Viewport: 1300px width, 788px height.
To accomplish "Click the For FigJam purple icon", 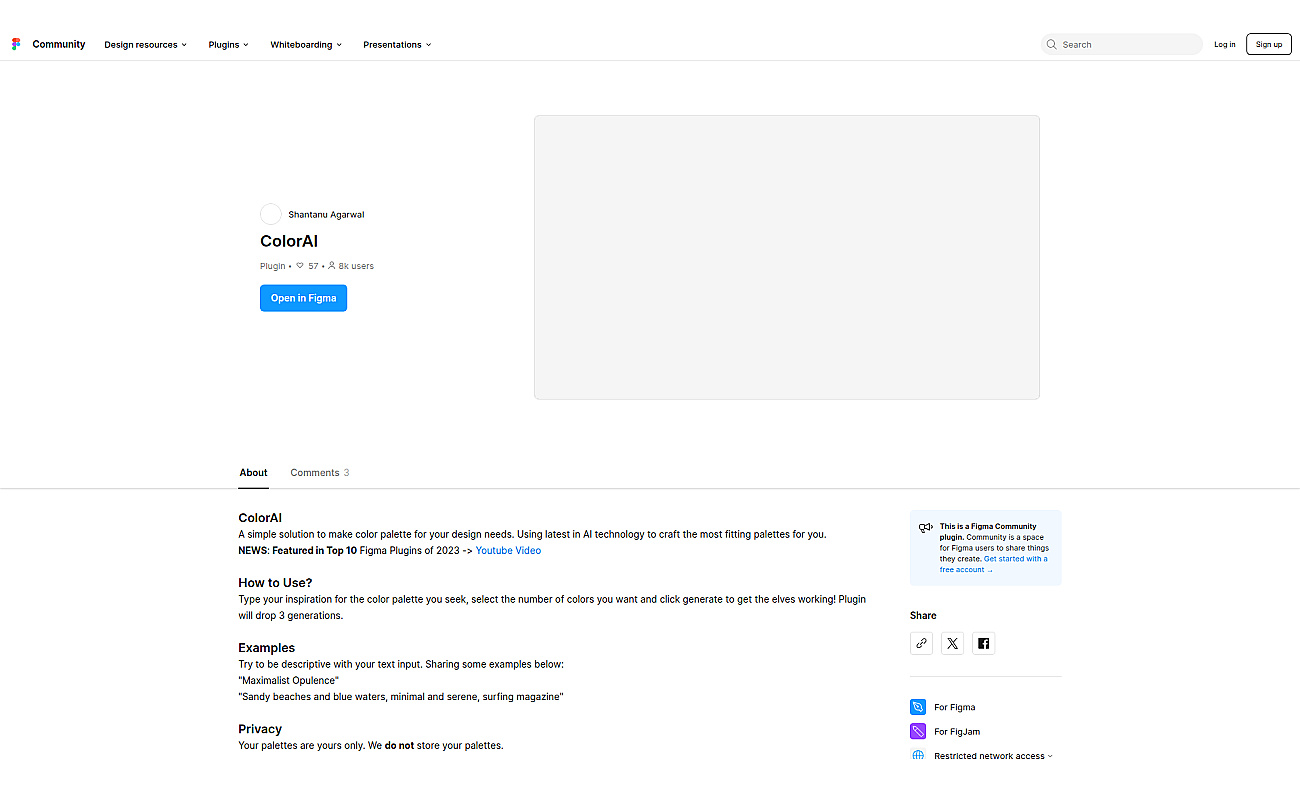I will click(918, 731).
